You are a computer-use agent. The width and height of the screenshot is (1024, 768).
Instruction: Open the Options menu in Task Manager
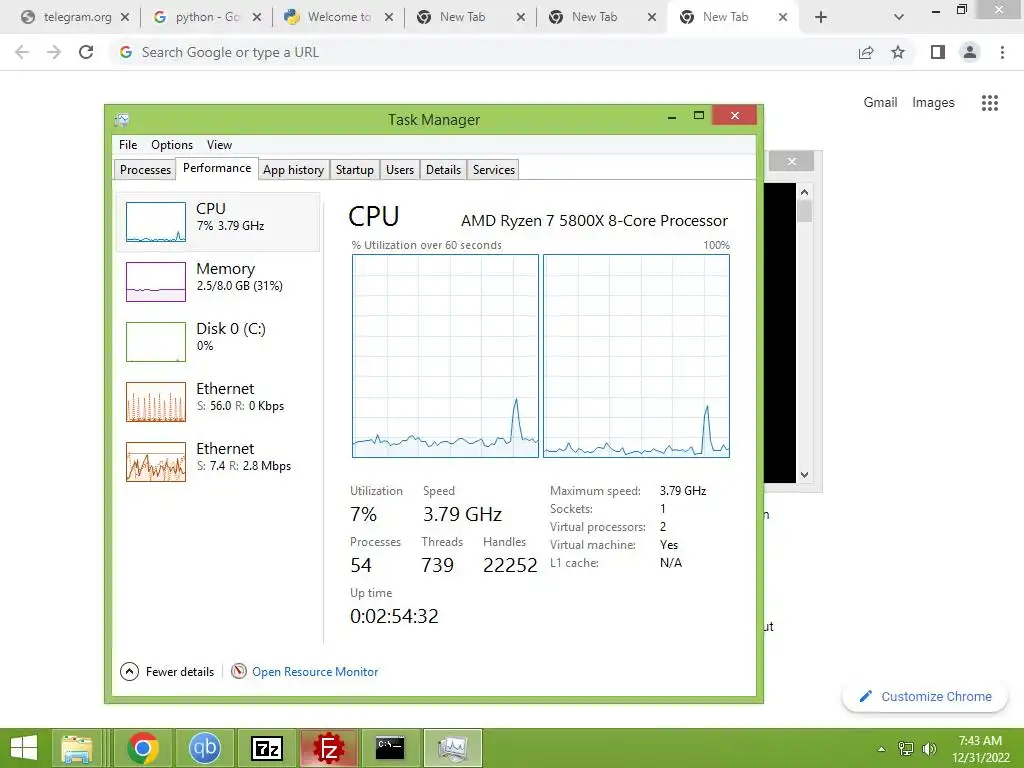point(172,145)
